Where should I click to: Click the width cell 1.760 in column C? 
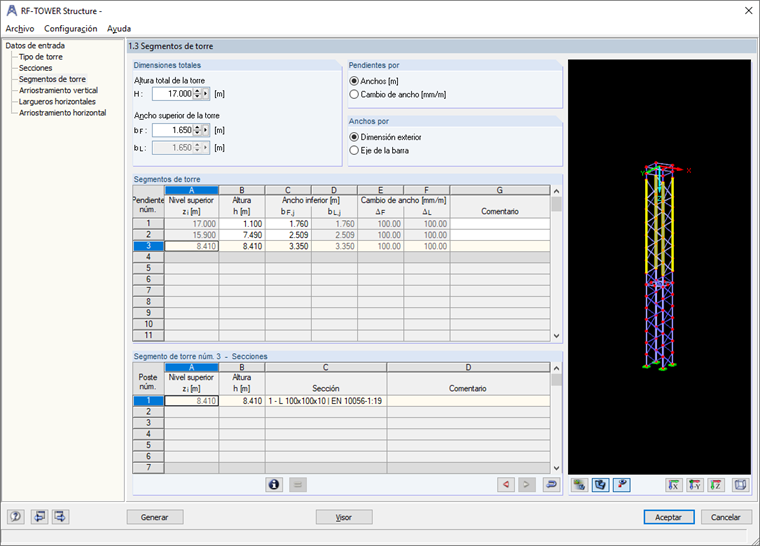click(x=288, y=224)
